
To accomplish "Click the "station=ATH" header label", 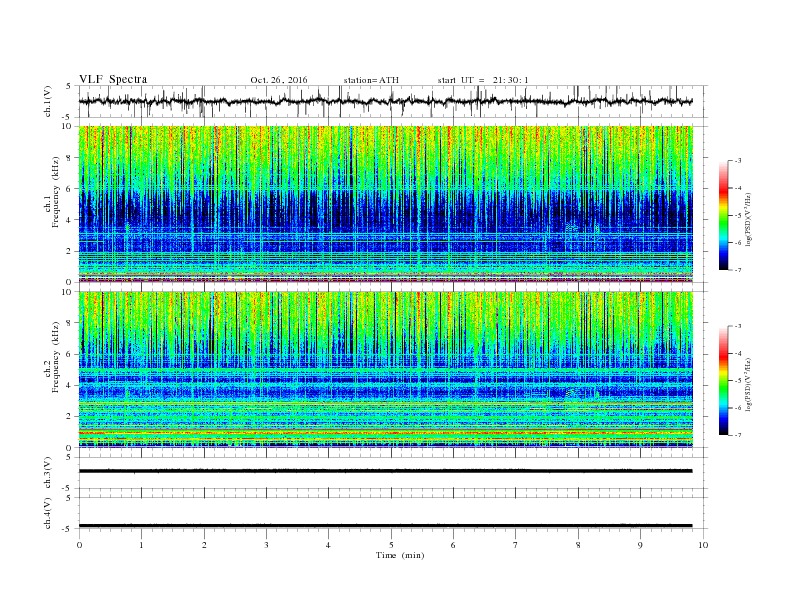I will pyautogui.click(x=371, y=80).
